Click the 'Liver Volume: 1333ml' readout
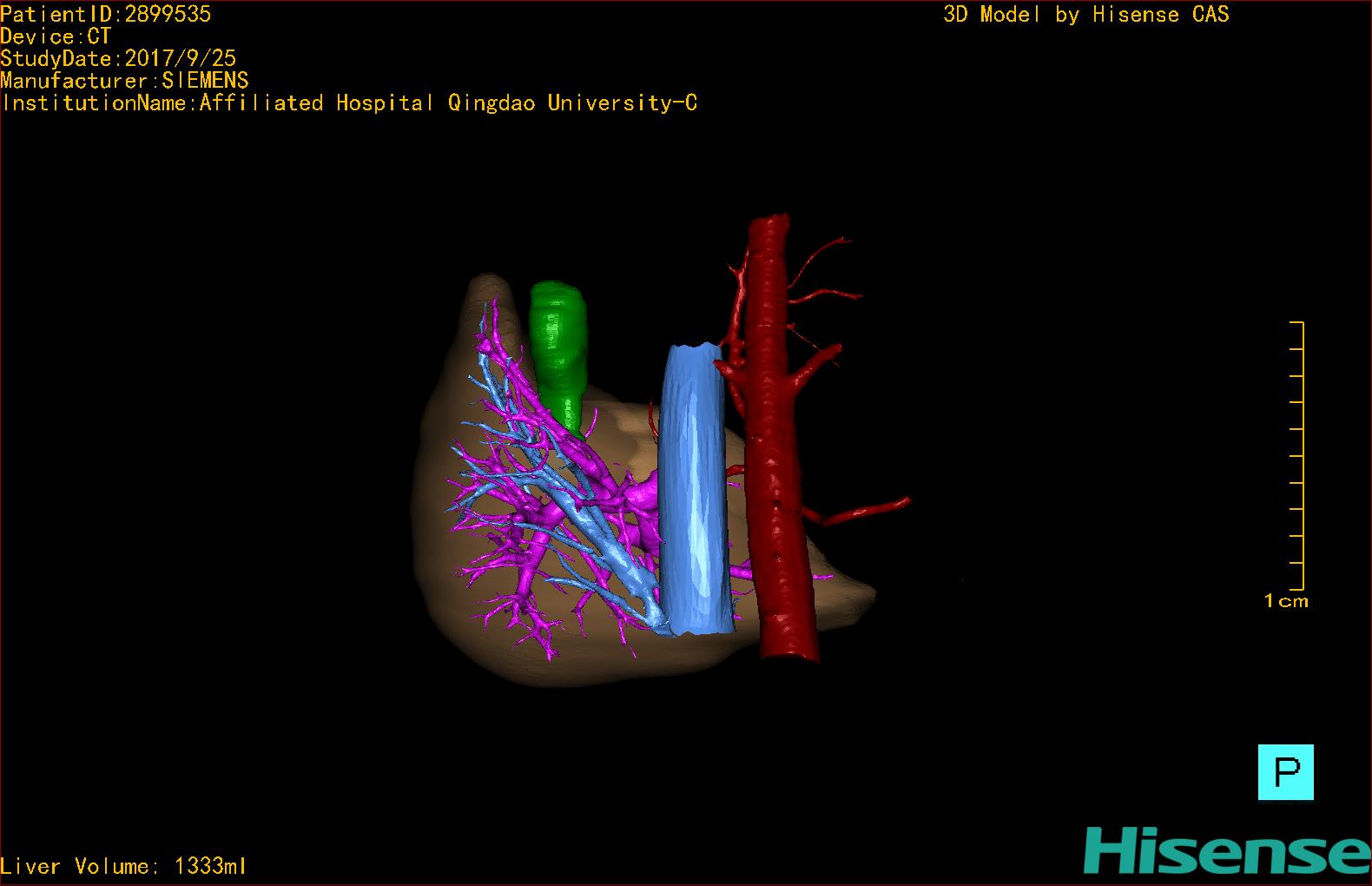This screenshot has height=886, width=1372. [123, 866]
